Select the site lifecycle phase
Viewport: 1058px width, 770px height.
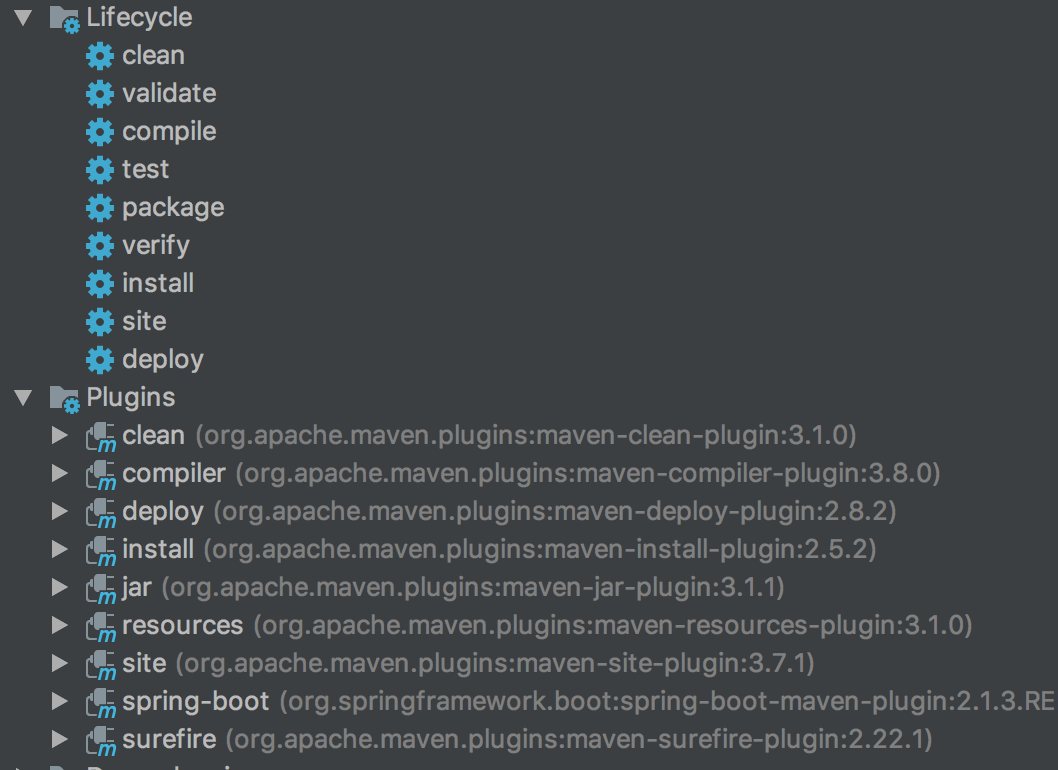pyautogui.click(x=144, y=322)
